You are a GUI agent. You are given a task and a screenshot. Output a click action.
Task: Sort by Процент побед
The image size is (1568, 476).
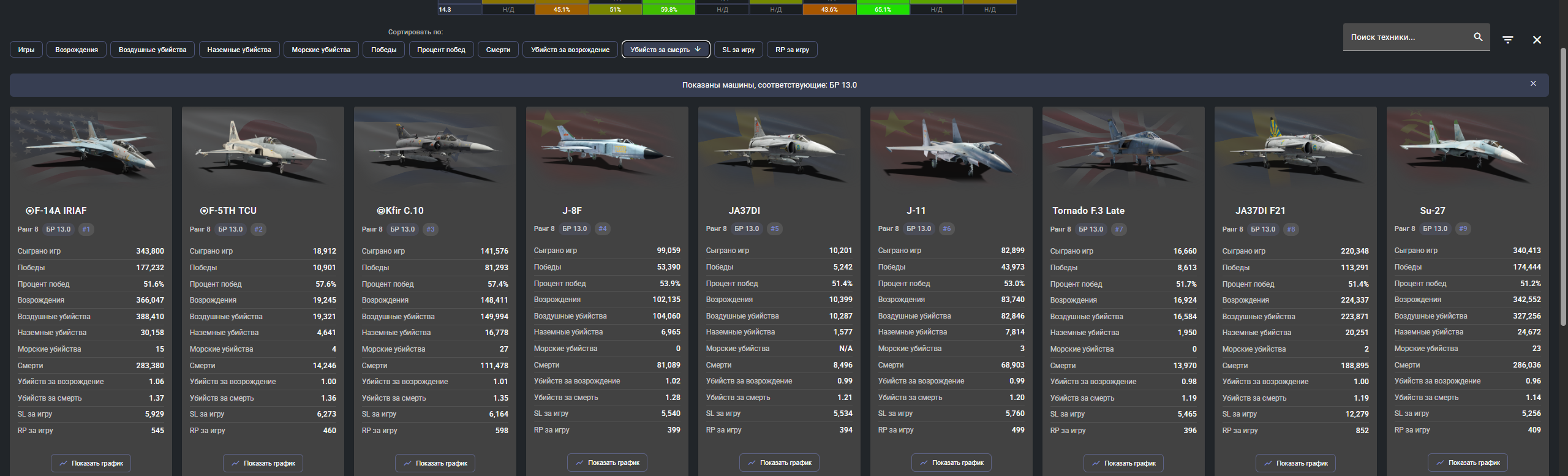[442, 50]
